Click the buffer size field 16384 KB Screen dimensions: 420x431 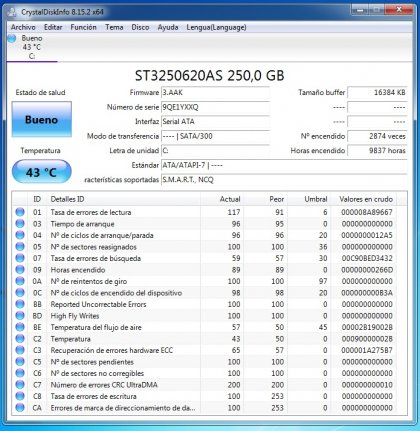377,93
